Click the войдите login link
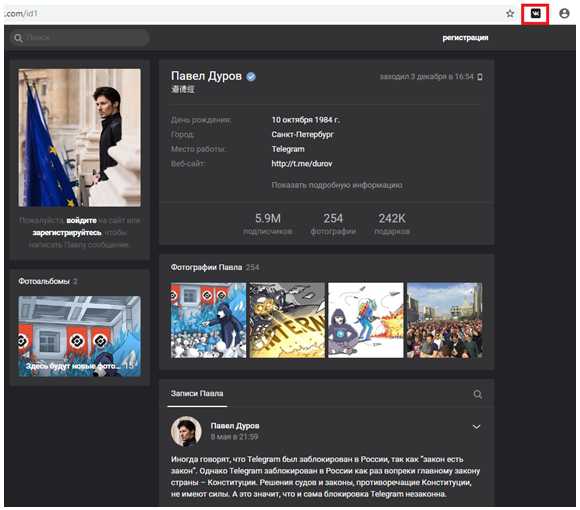This screenshot has width=580, height=510. coord(81,220)
